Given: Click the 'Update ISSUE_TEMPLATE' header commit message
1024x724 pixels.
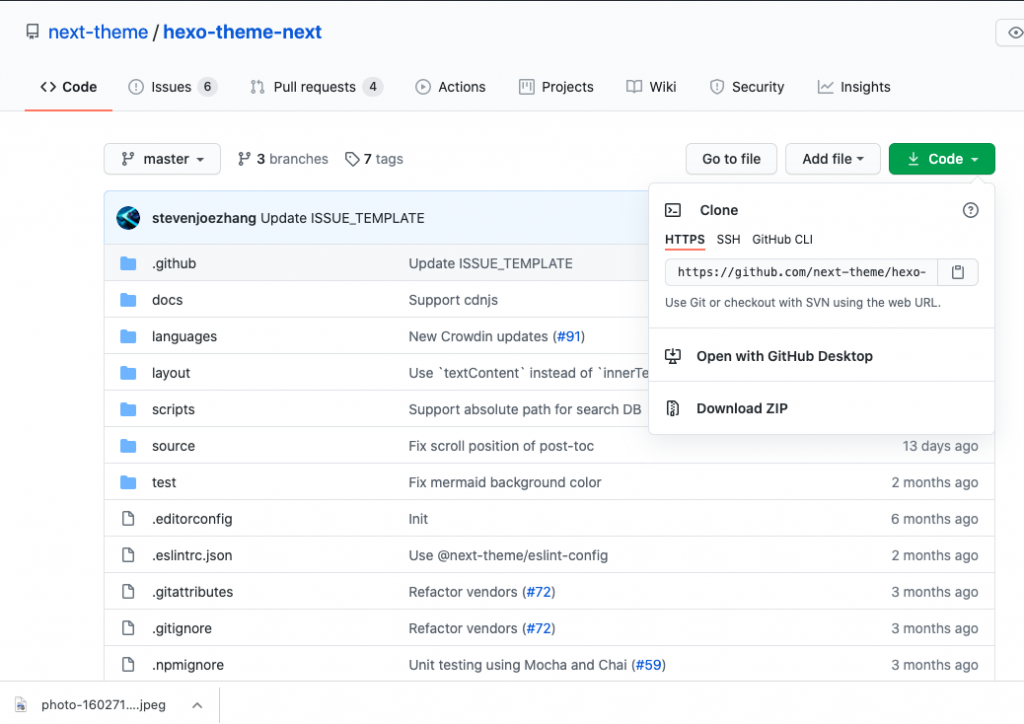Looking at the screenshot, I should click(342, 218).
